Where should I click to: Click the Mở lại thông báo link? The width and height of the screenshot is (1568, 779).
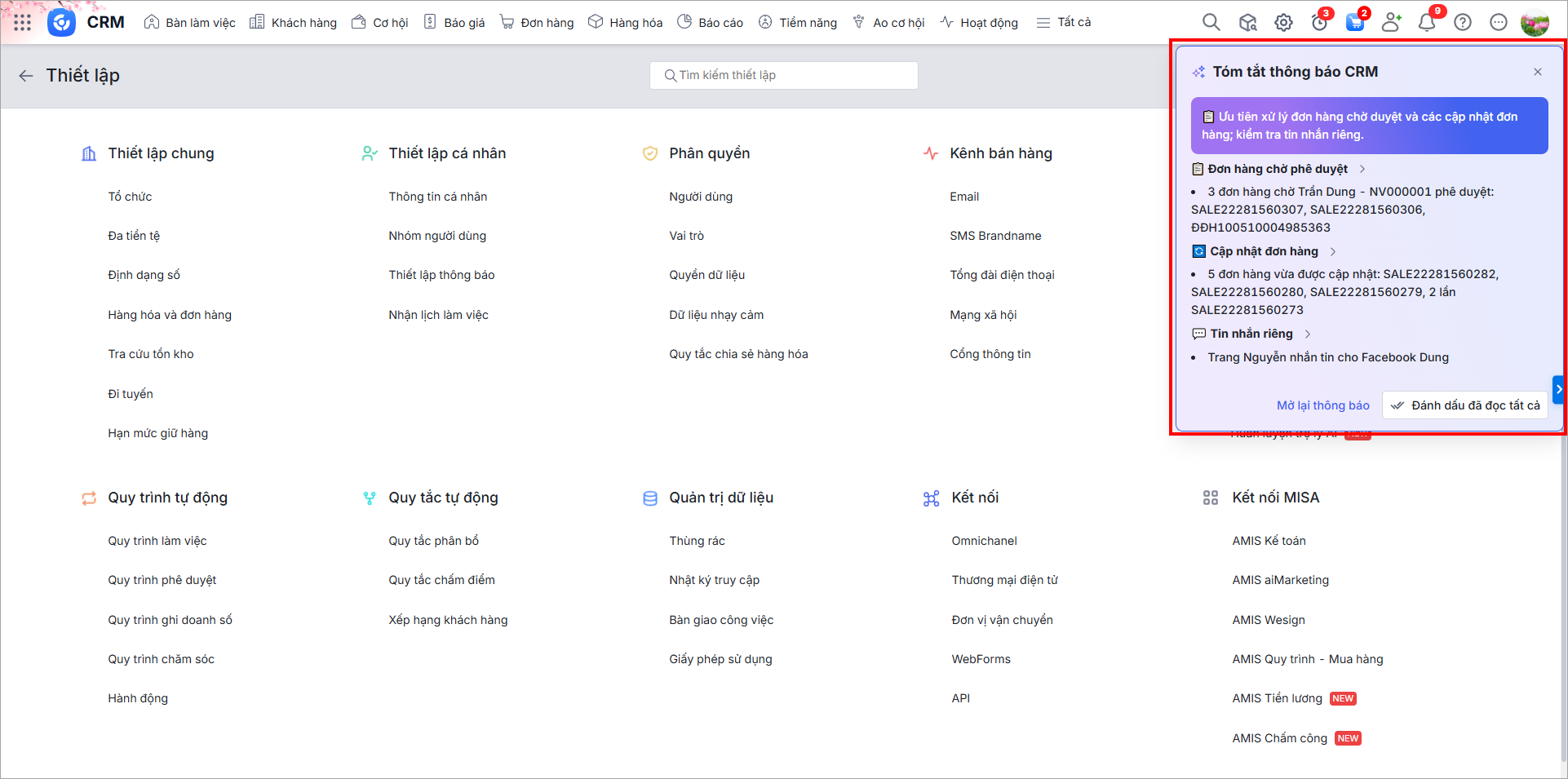click(1322, 405)
